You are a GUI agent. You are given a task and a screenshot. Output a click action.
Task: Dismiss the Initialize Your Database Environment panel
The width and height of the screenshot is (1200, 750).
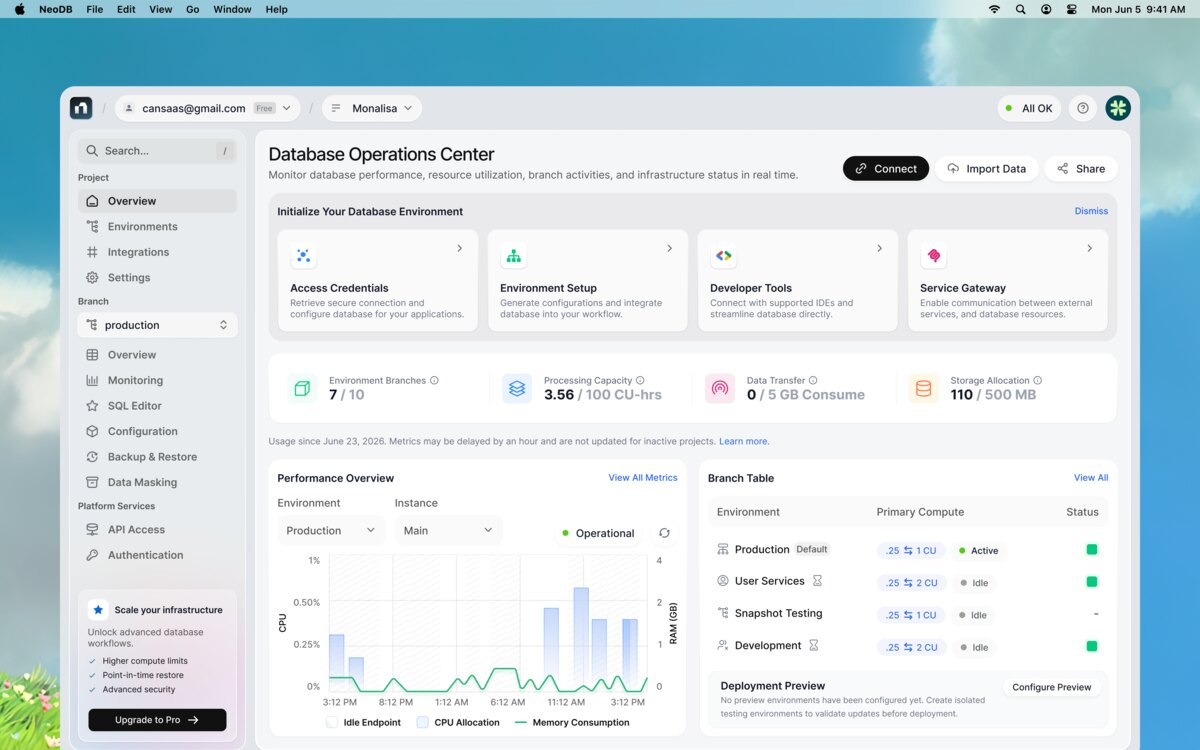click(x=1091, y=211)
